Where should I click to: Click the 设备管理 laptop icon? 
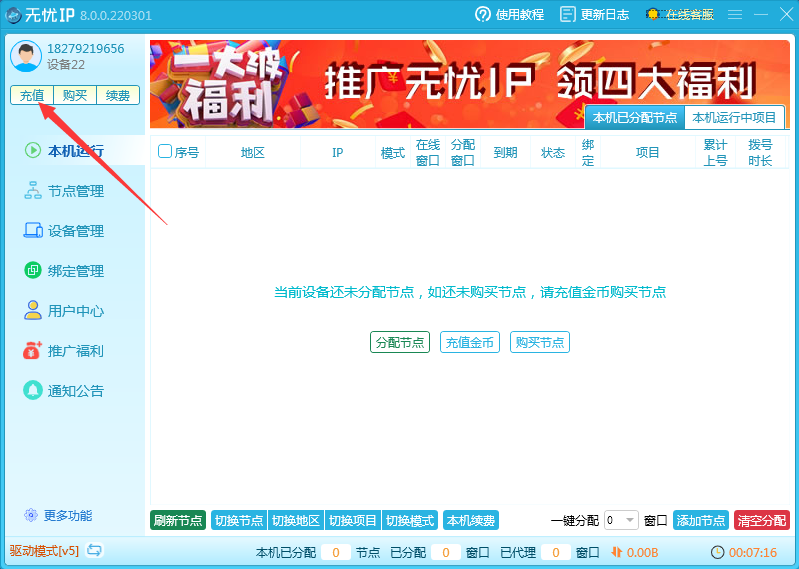(33, 230)
